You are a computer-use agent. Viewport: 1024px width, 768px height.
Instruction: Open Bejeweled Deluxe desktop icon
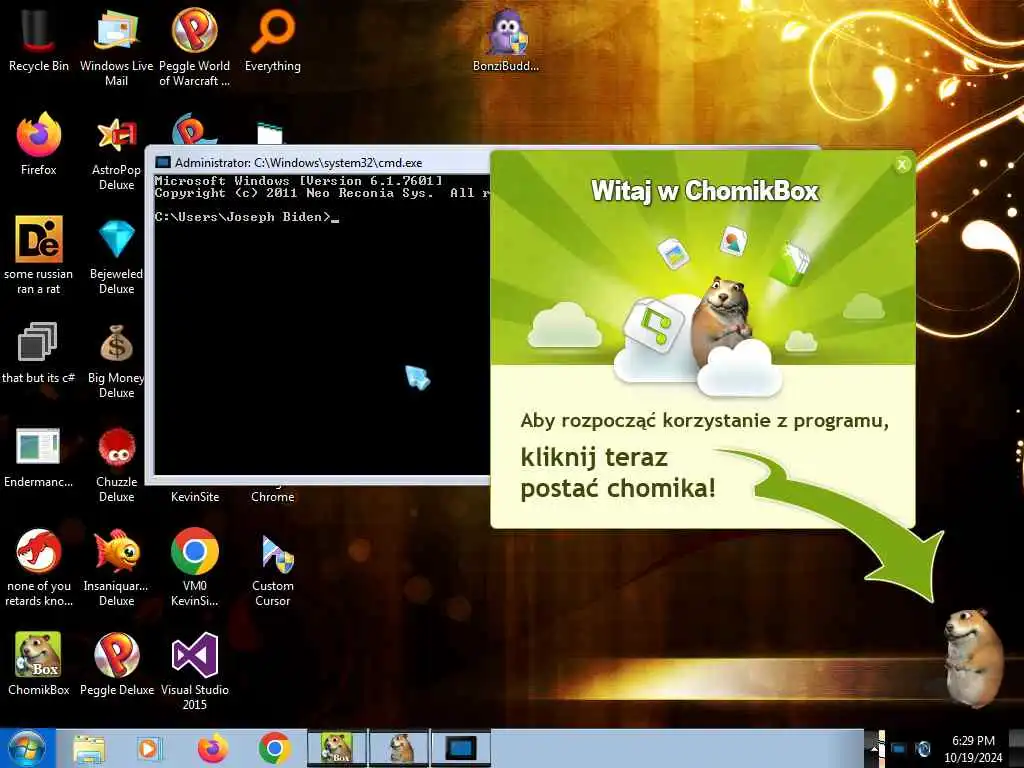(x=116, y=257)
